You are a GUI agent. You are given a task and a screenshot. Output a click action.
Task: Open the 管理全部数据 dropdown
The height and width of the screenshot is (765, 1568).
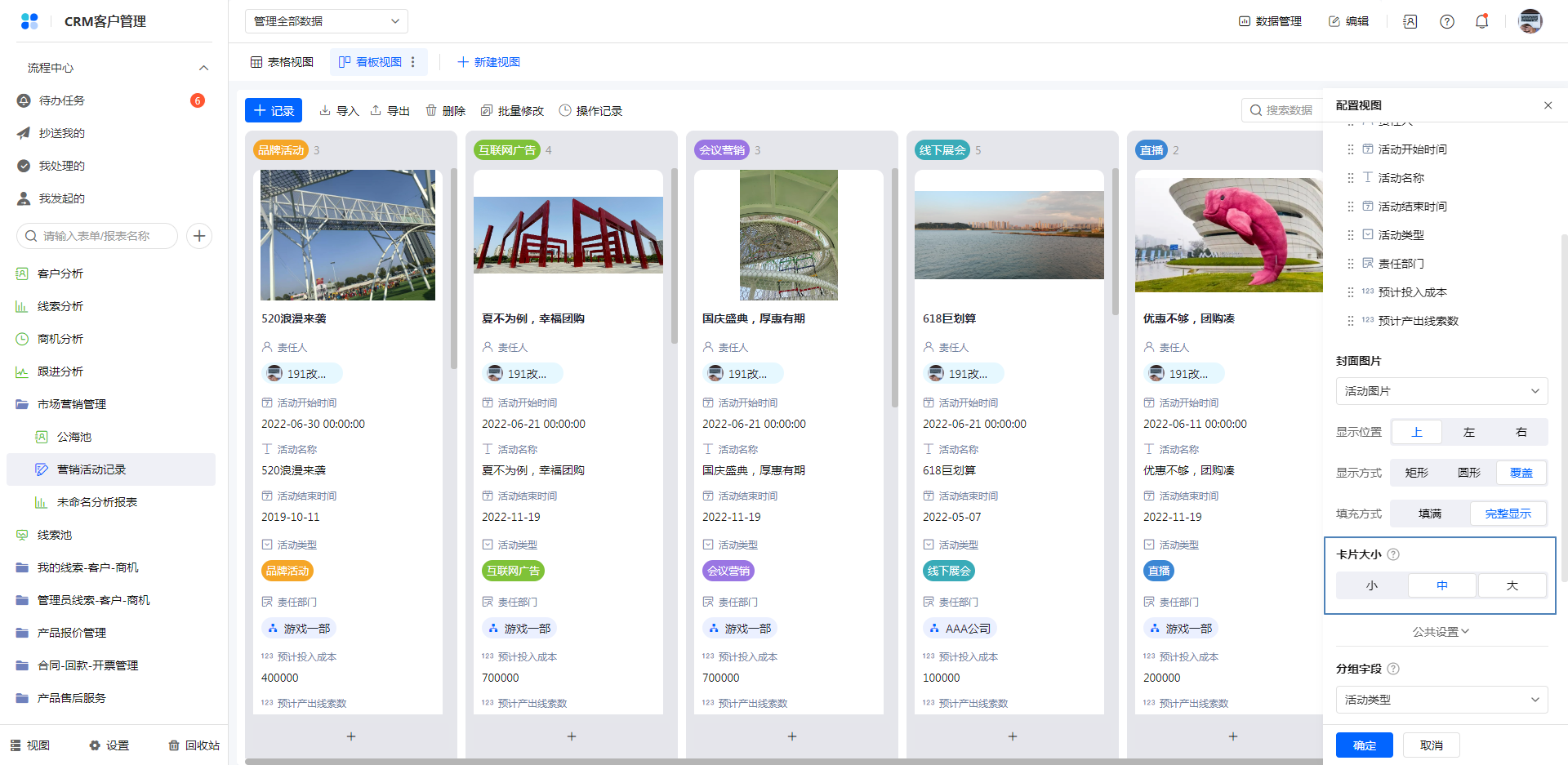pos(326,21)
